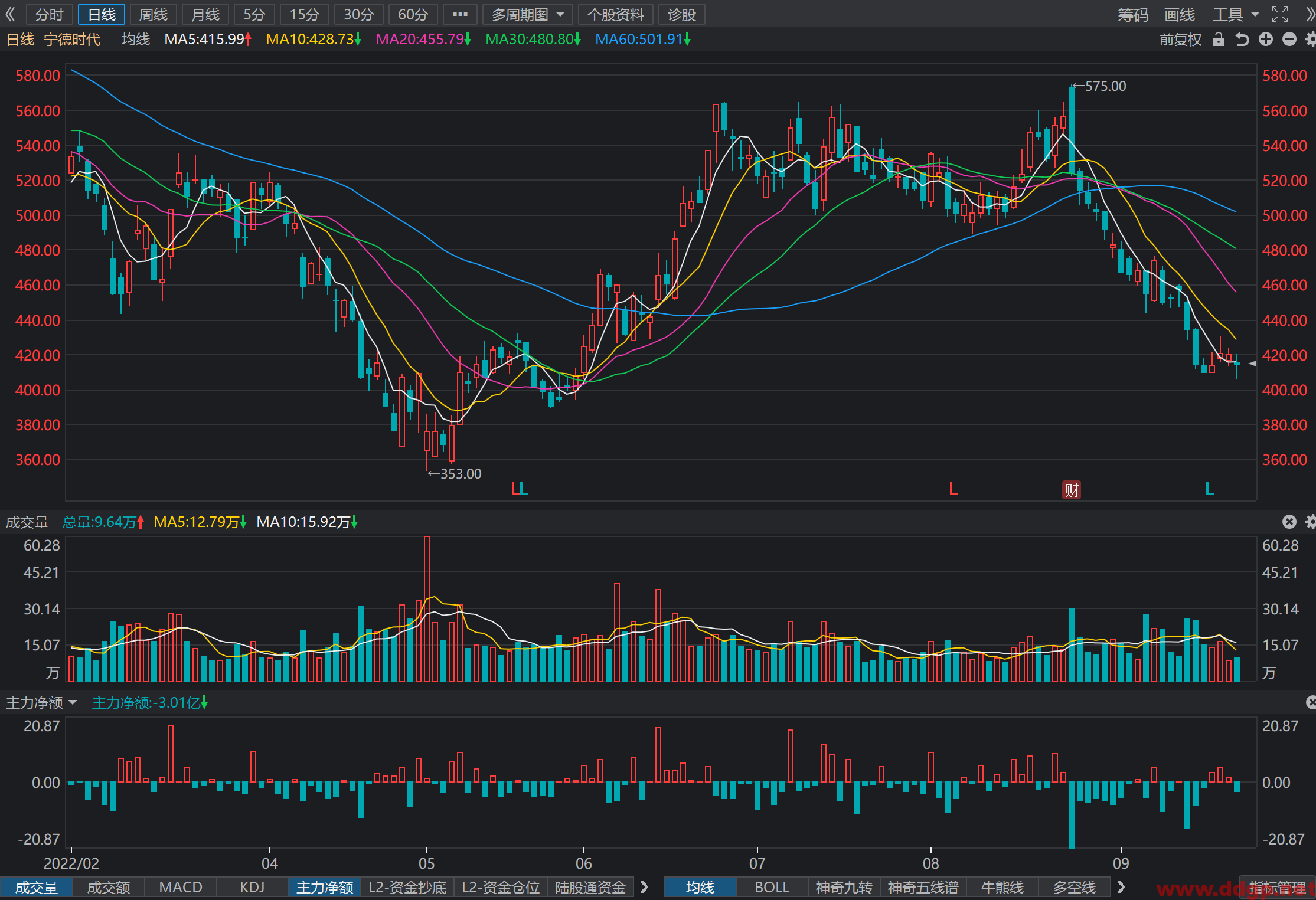This screenshot has height=900, width=1316.
Task: Open the 主力净额 indicator dropdown
Action: [41, 702]
